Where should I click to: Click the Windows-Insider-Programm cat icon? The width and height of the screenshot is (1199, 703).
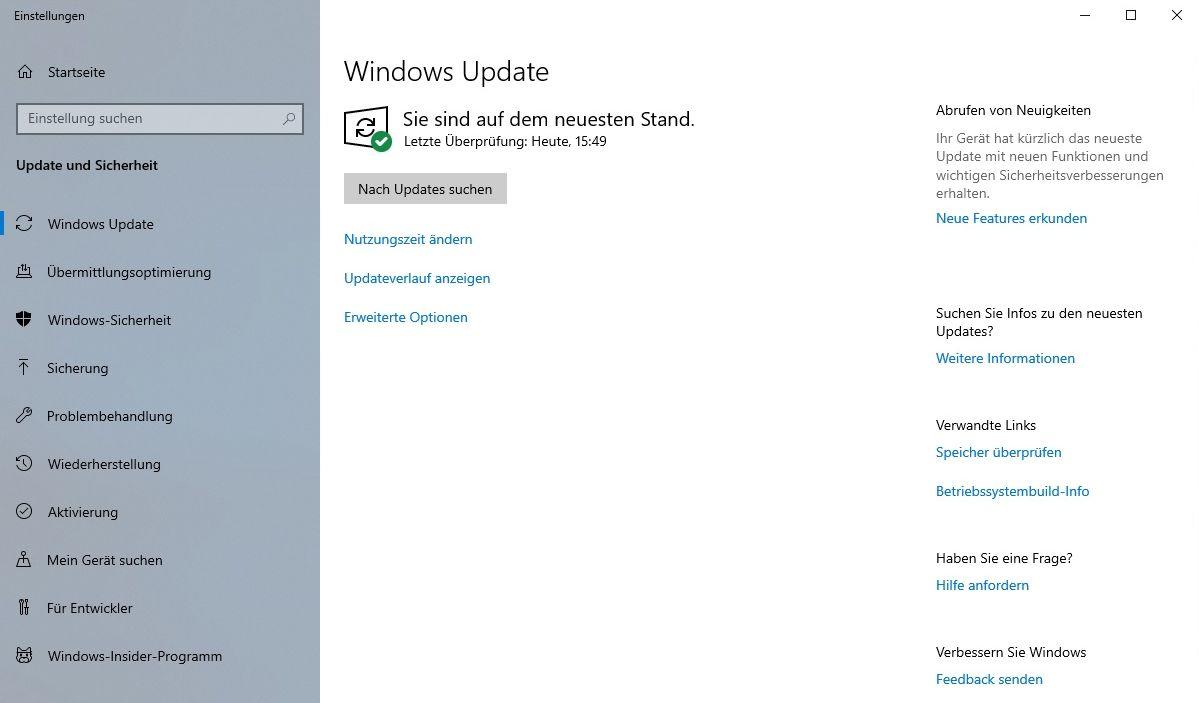click(24, 656)
